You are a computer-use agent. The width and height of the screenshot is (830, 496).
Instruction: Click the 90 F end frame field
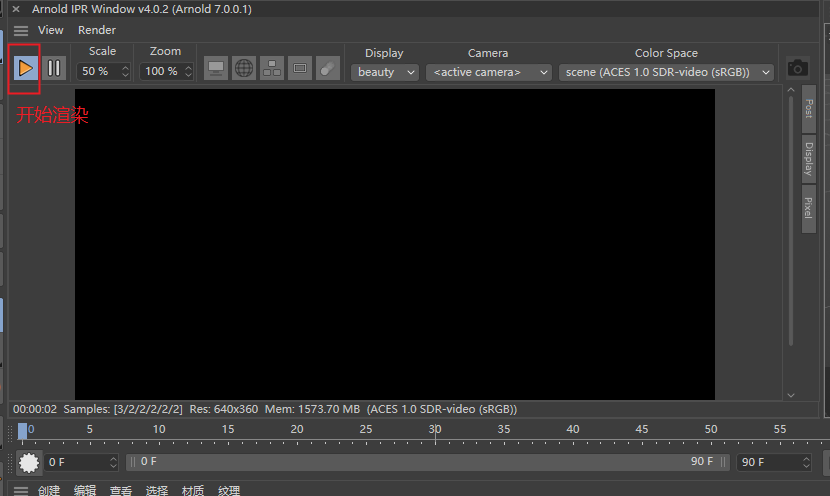773,462
